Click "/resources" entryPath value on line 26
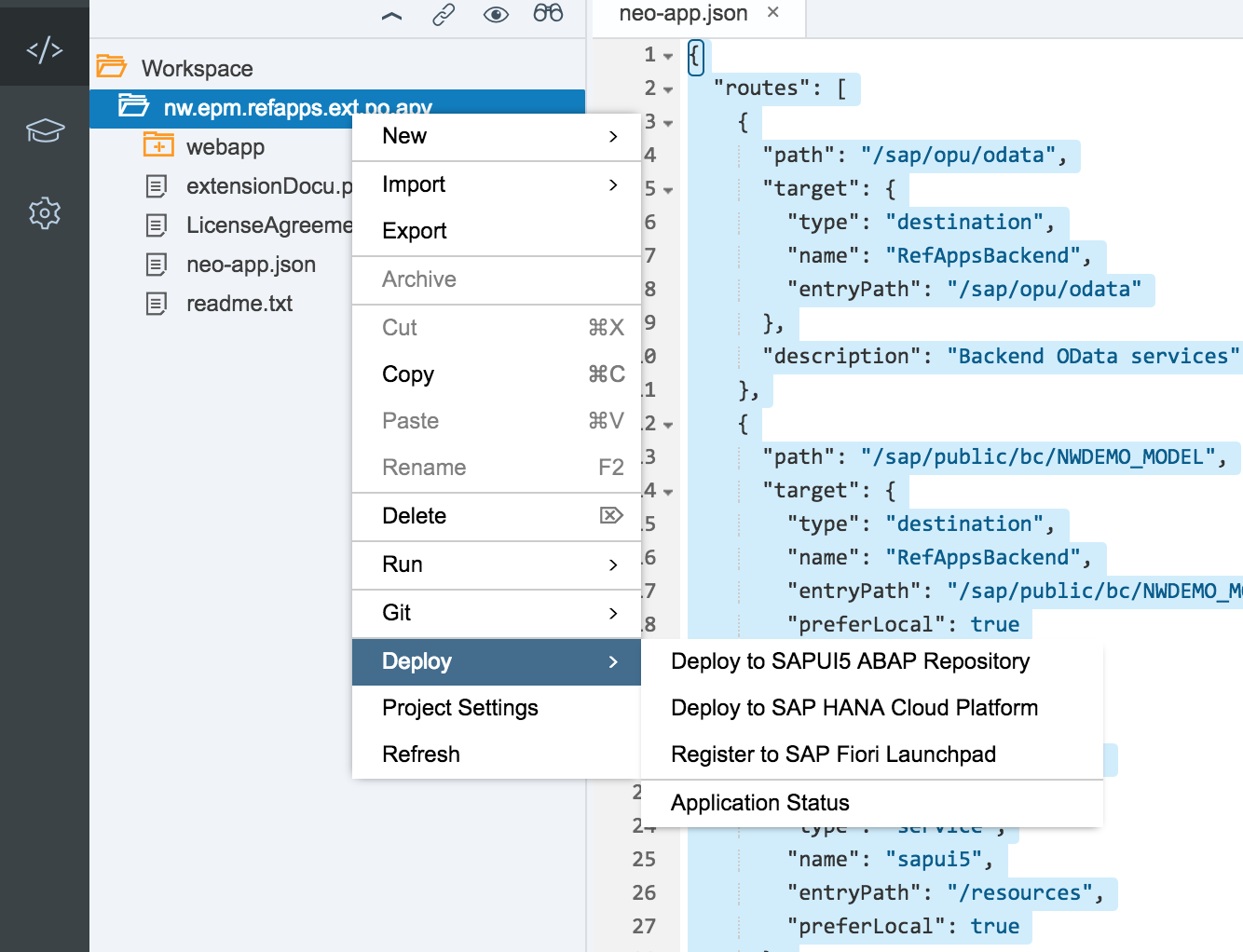1243x952 pixels. click(x=1019, y=892)
